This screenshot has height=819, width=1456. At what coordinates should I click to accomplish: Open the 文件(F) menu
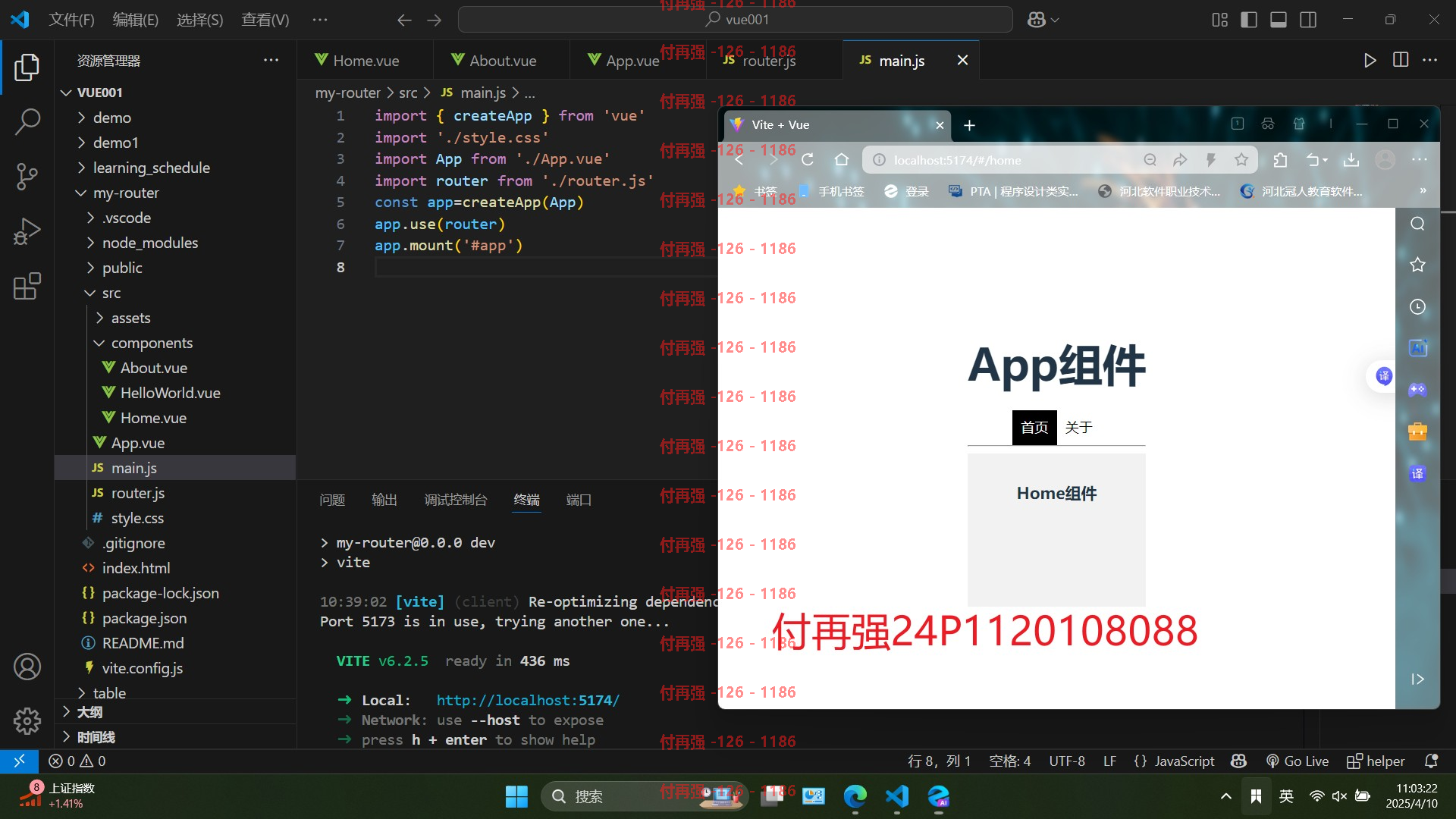coord(71,20)
